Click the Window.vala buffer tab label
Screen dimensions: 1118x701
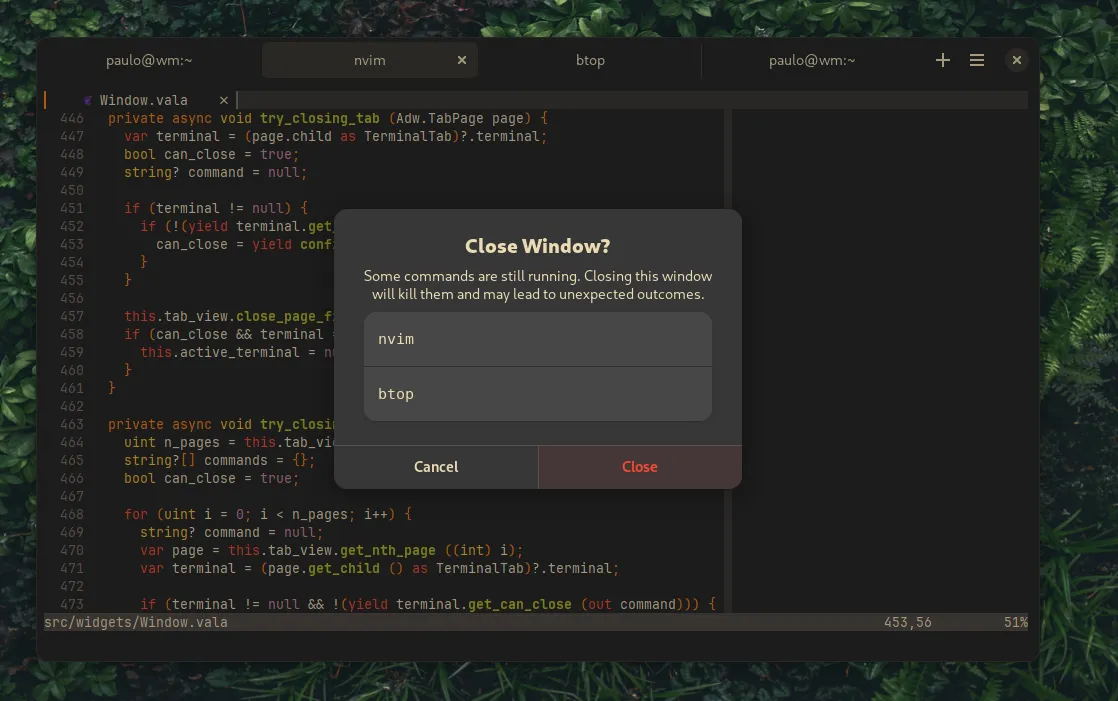click(x=143, y=100)
